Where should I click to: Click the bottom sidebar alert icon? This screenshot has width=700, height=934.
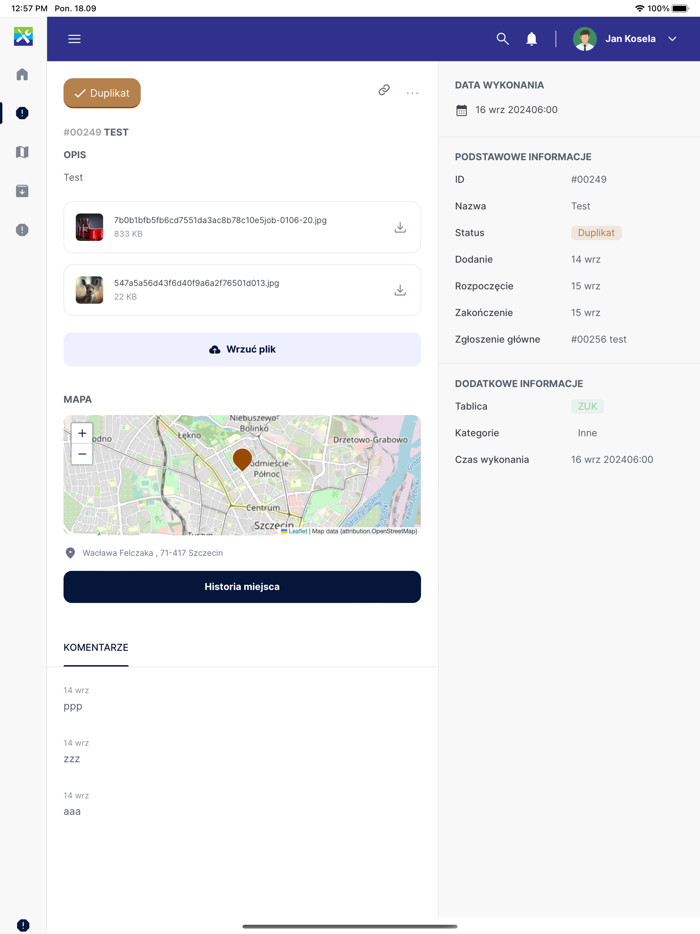23,925
